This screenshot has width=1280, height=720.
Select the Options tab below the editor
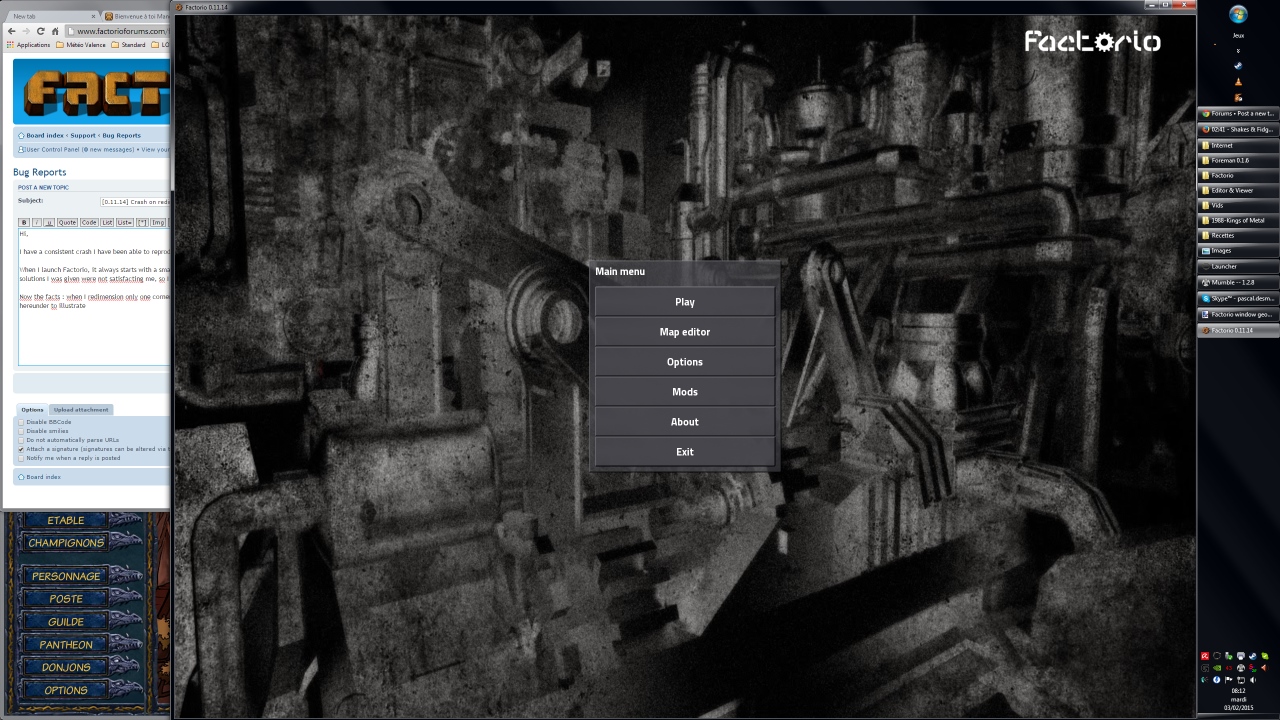pos(33,409)
